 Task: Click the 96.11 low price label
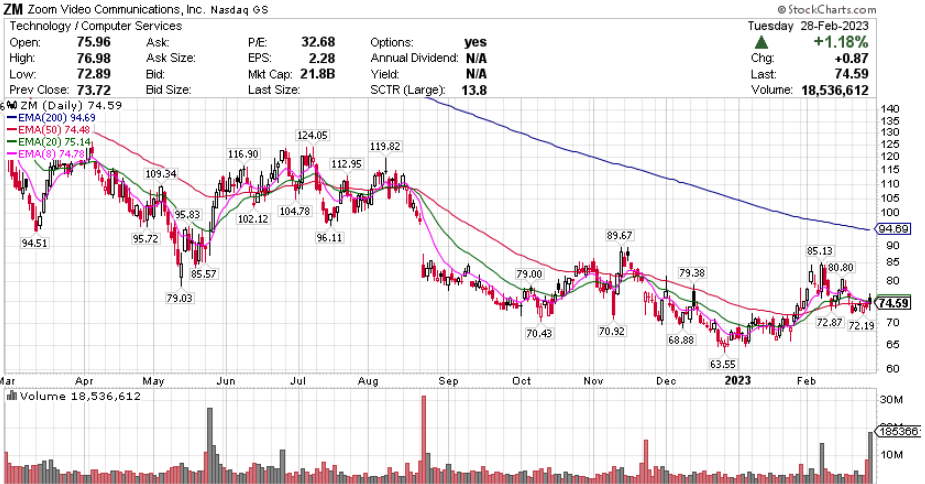[x=329, y=237]
